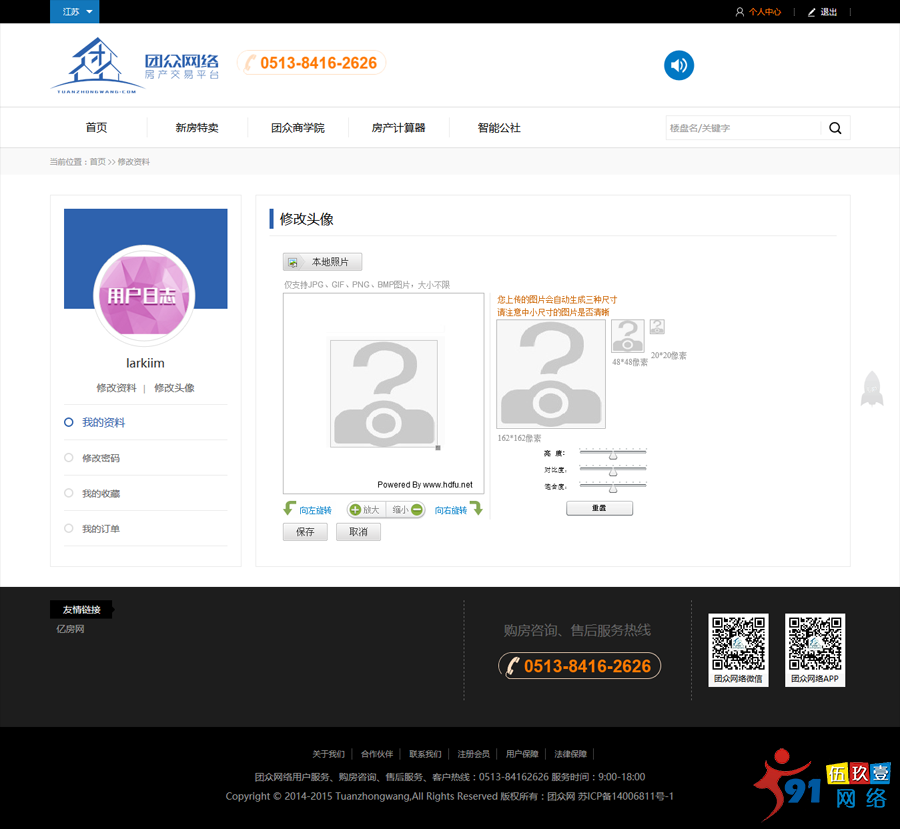Zoom out with the 缩小 minus icon

tap(417, 510)
